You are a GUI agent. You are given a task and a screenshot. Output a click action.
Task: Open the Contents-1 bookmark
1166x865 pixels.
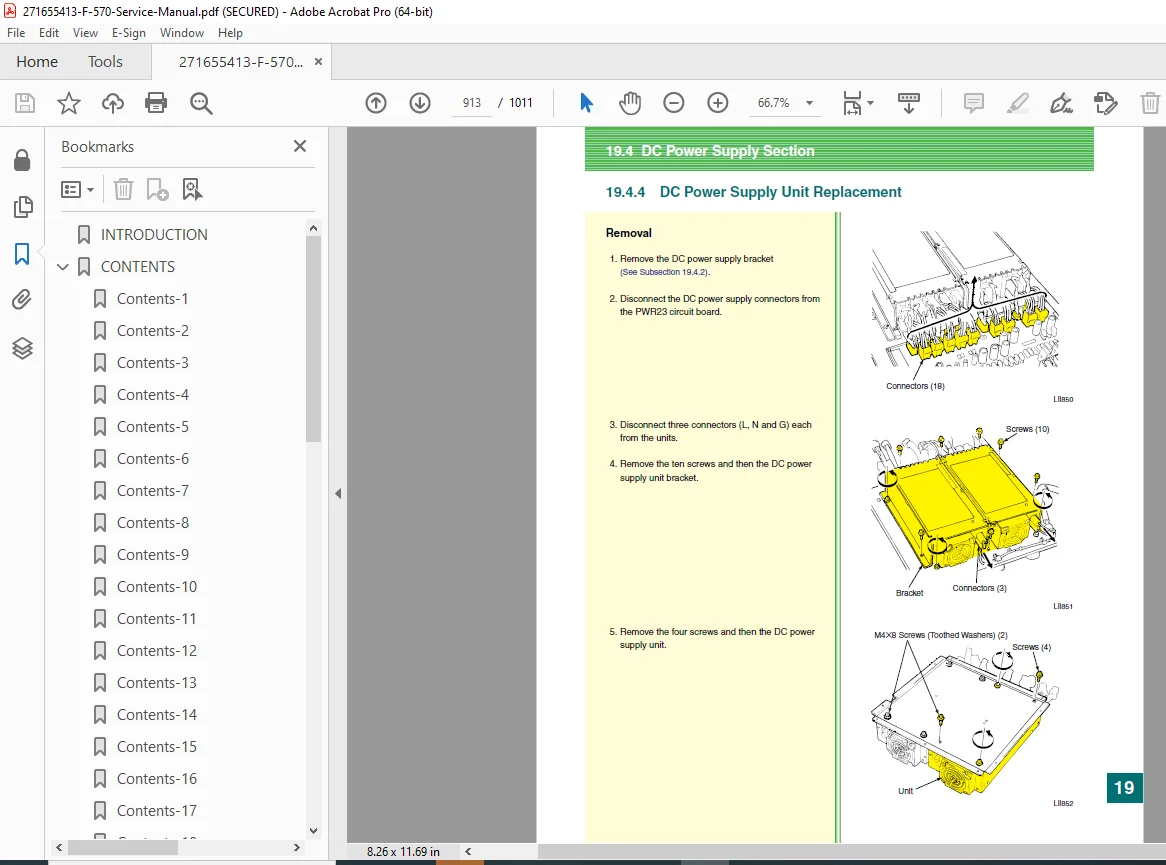click(152, 298)
